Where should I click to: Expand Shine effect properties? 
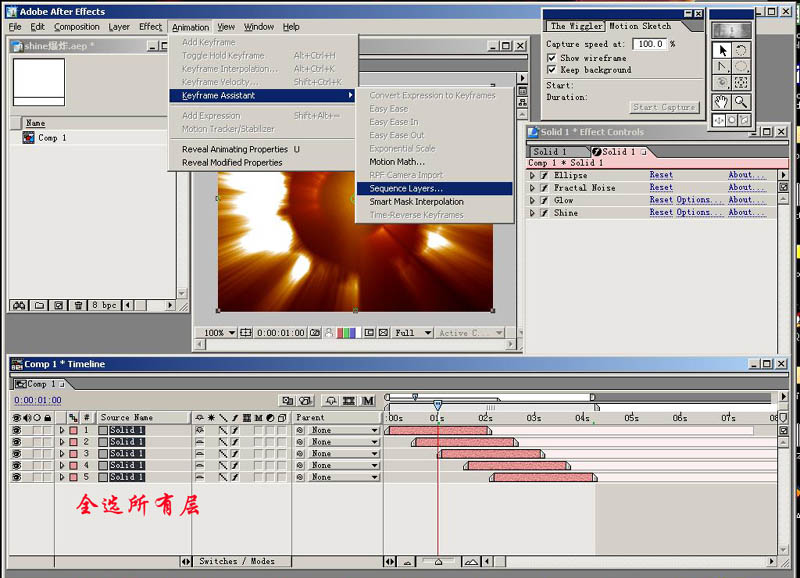pos(532,213)
